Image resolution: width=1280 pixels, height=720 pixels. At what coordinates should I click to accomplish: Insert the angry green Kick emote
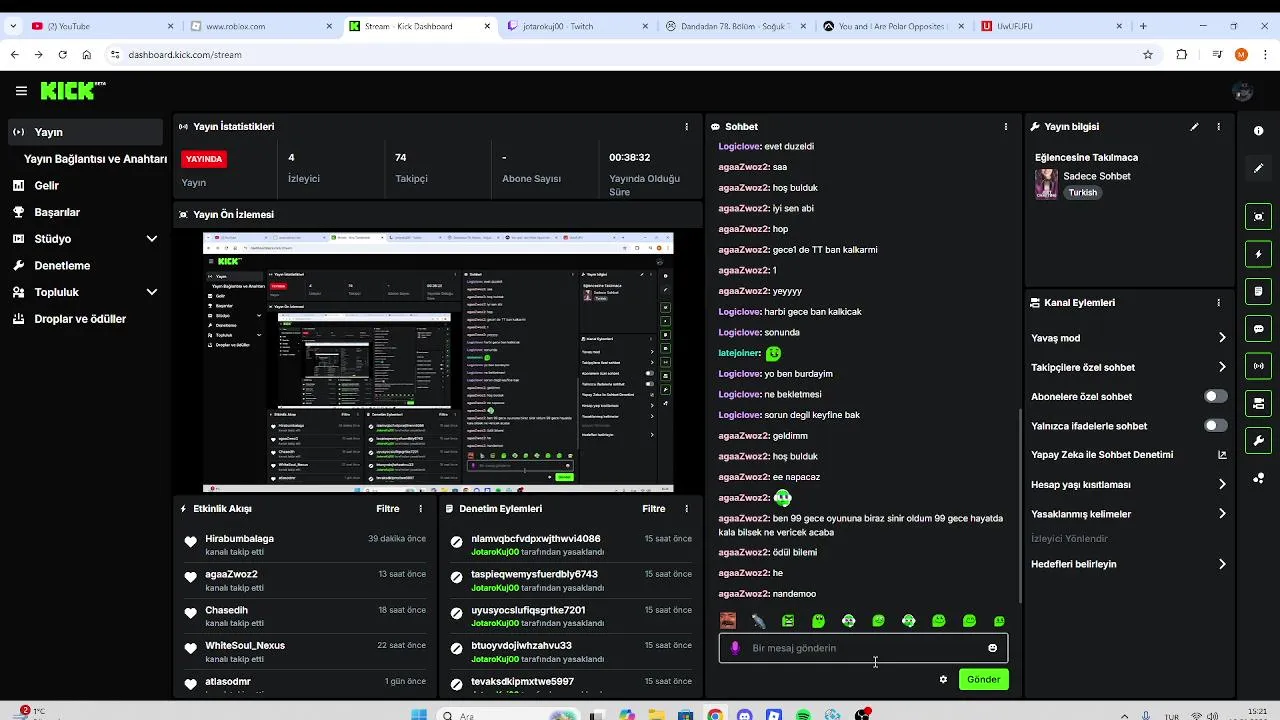point(788,621)
